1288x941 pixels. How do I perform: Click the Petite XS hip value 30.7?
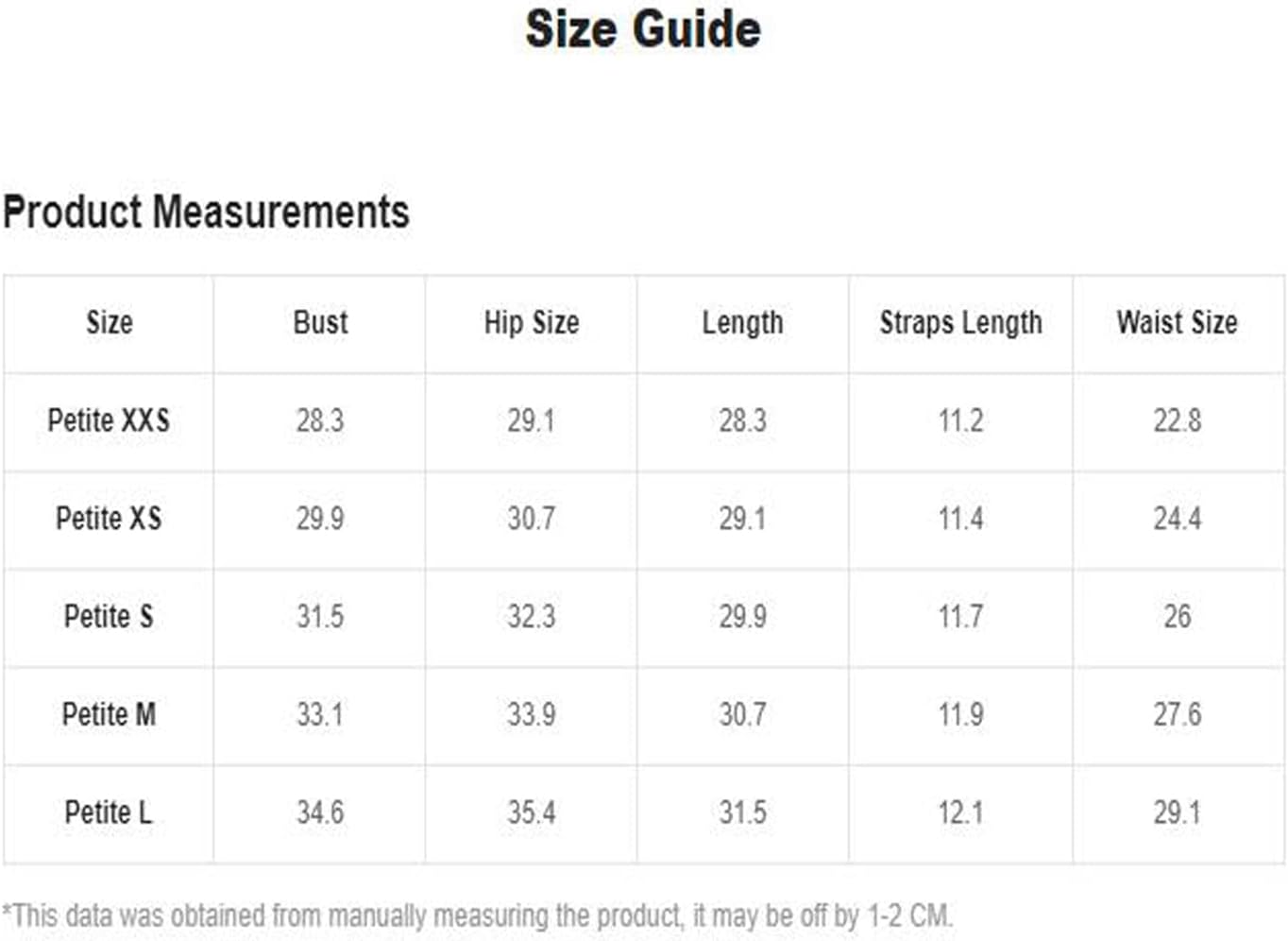click(531, 519)
